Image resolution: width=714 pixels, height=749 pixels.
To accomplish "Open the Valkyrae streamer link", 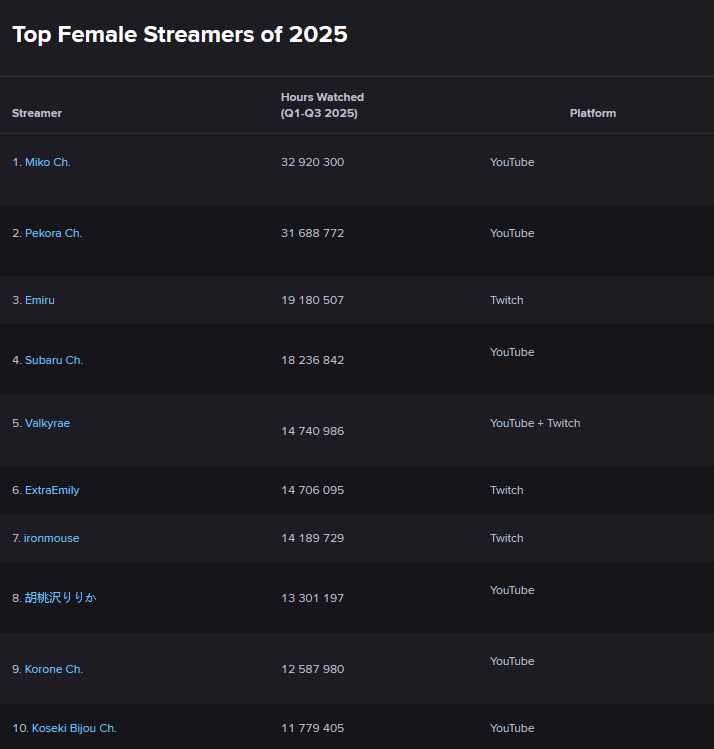I will coord(47,423).
